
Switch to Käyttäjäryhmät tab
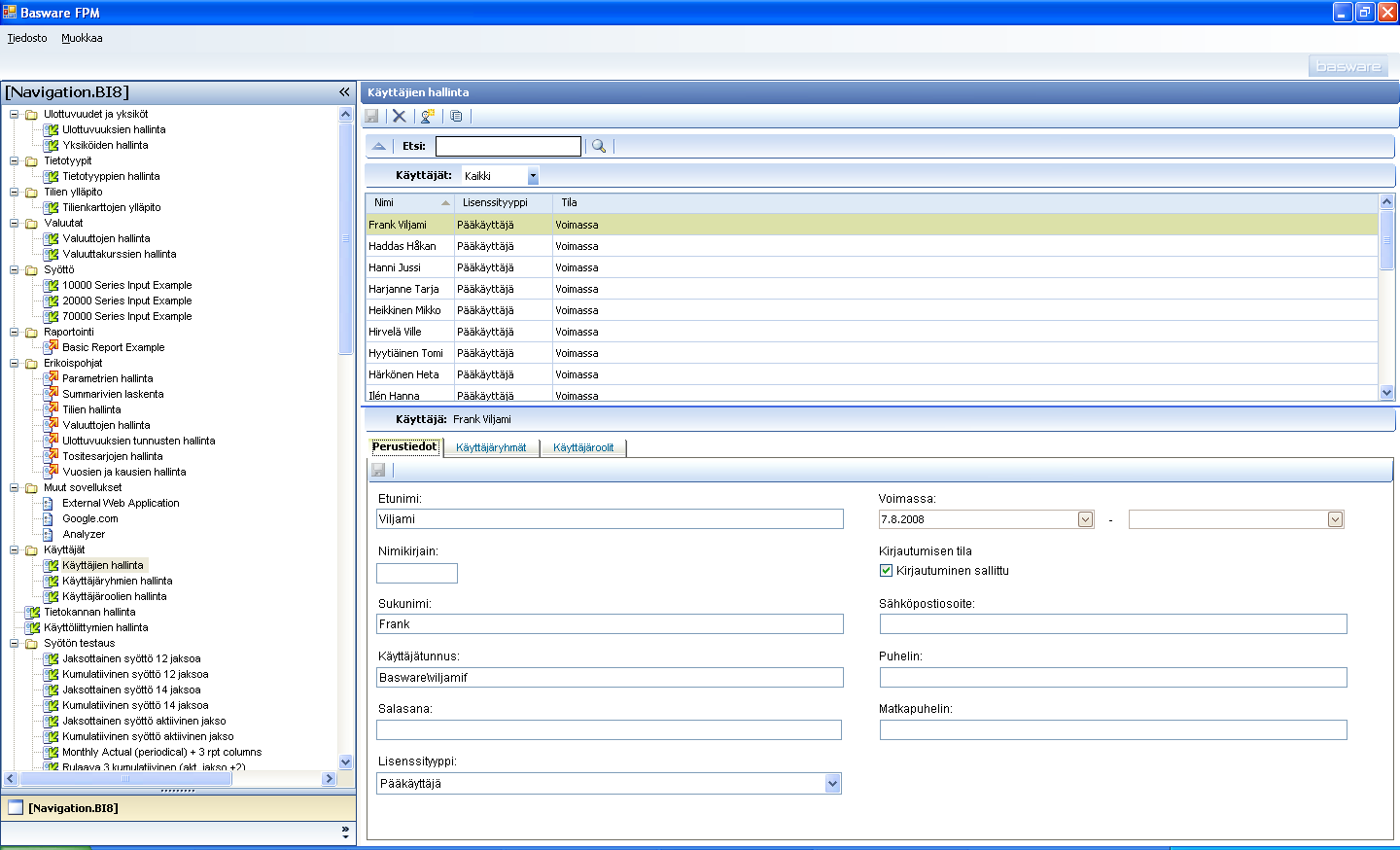click(491, 447)
